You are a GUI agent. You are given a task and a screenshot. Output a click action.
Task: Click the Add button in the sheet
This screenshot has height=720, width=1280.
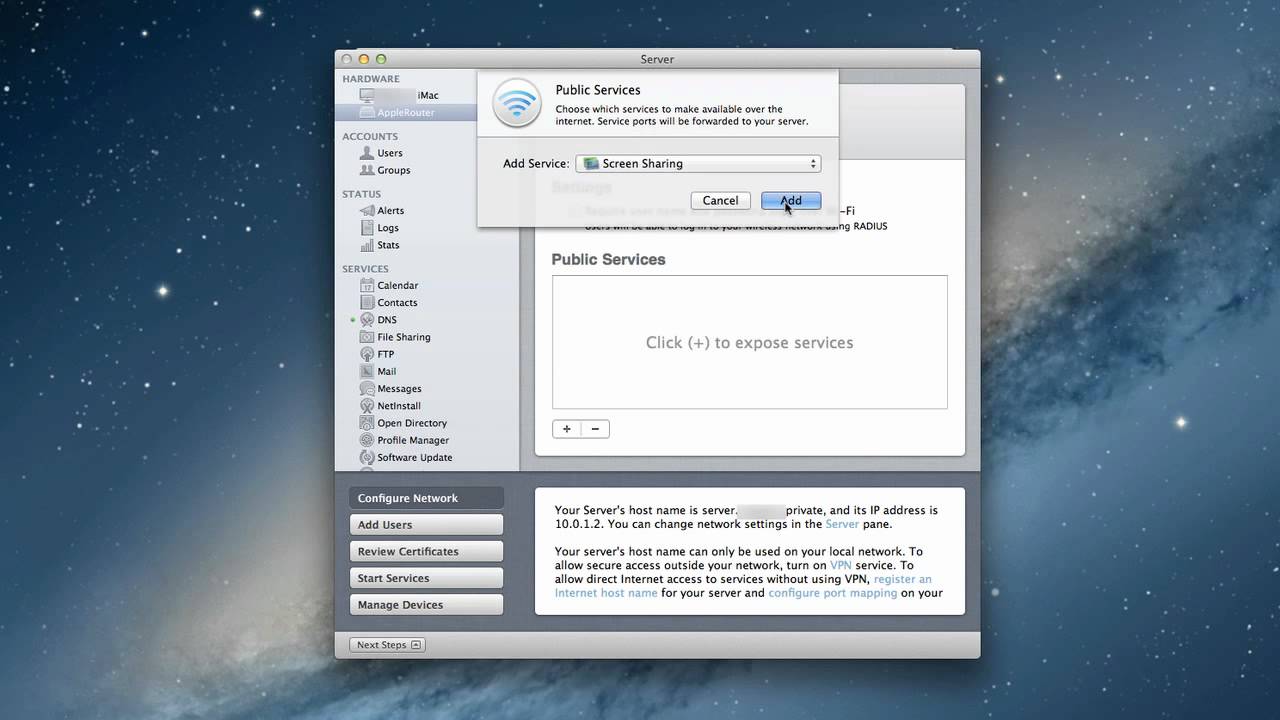(x=791, y=200)
